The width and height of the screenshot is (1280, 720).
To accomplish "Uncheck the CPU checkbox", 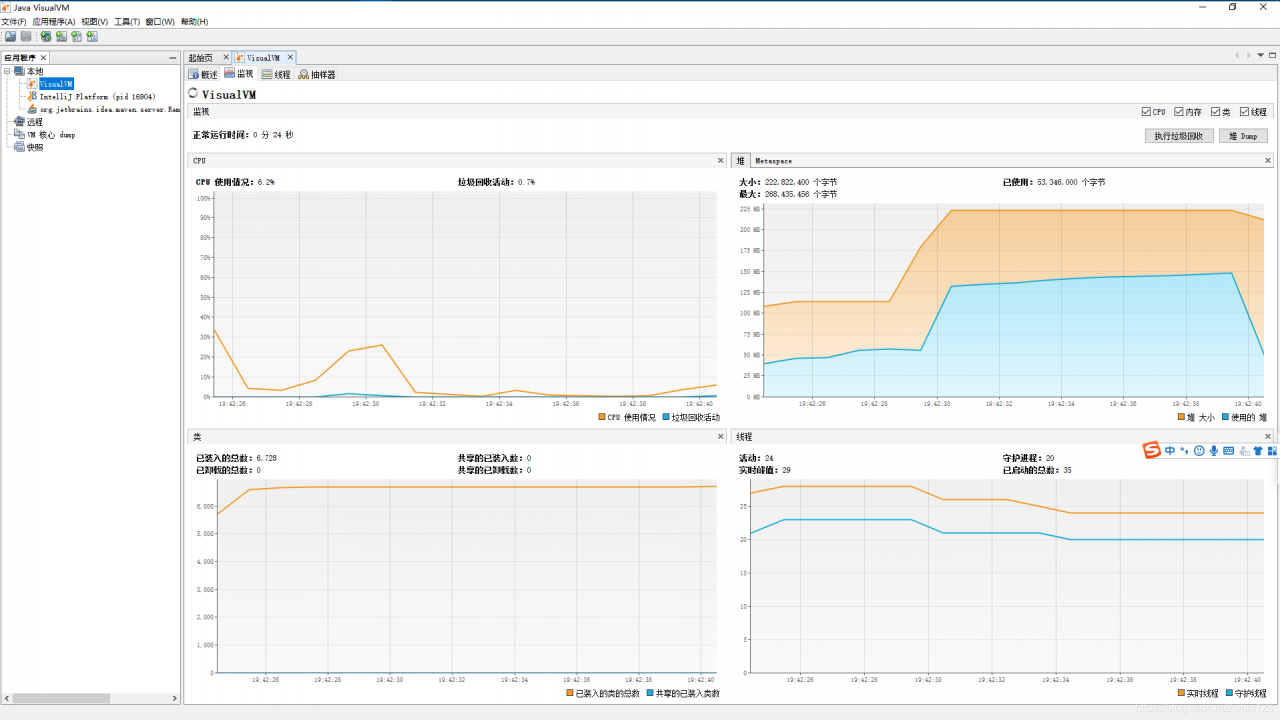I will pyautogui.click(x=1147, y=112).
